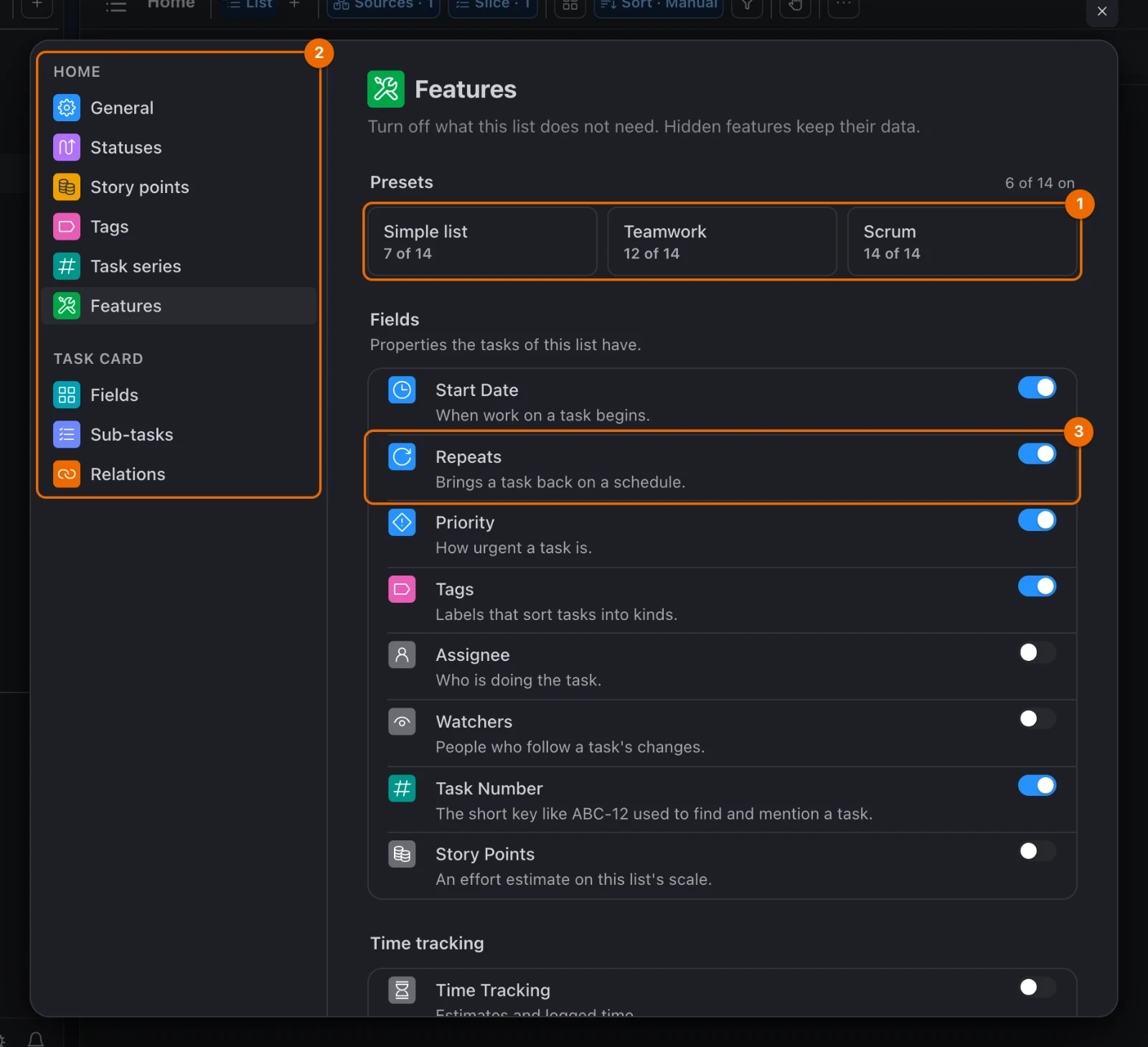This screenshot has width=1148, height=1047.
Task: Click the pink Tags icon in sidebar
Action: 67,227
